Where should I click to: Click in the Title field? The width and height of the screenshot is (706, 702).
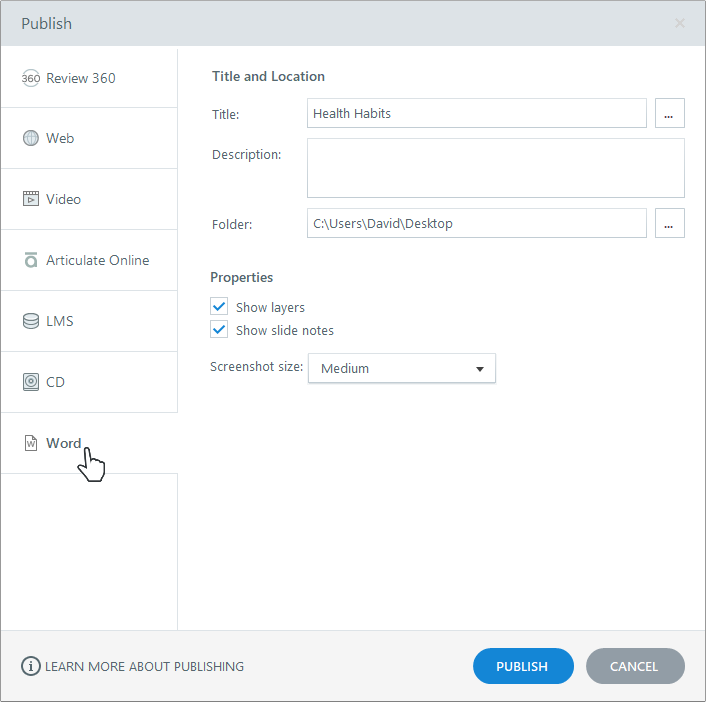[x=477, y=113]
